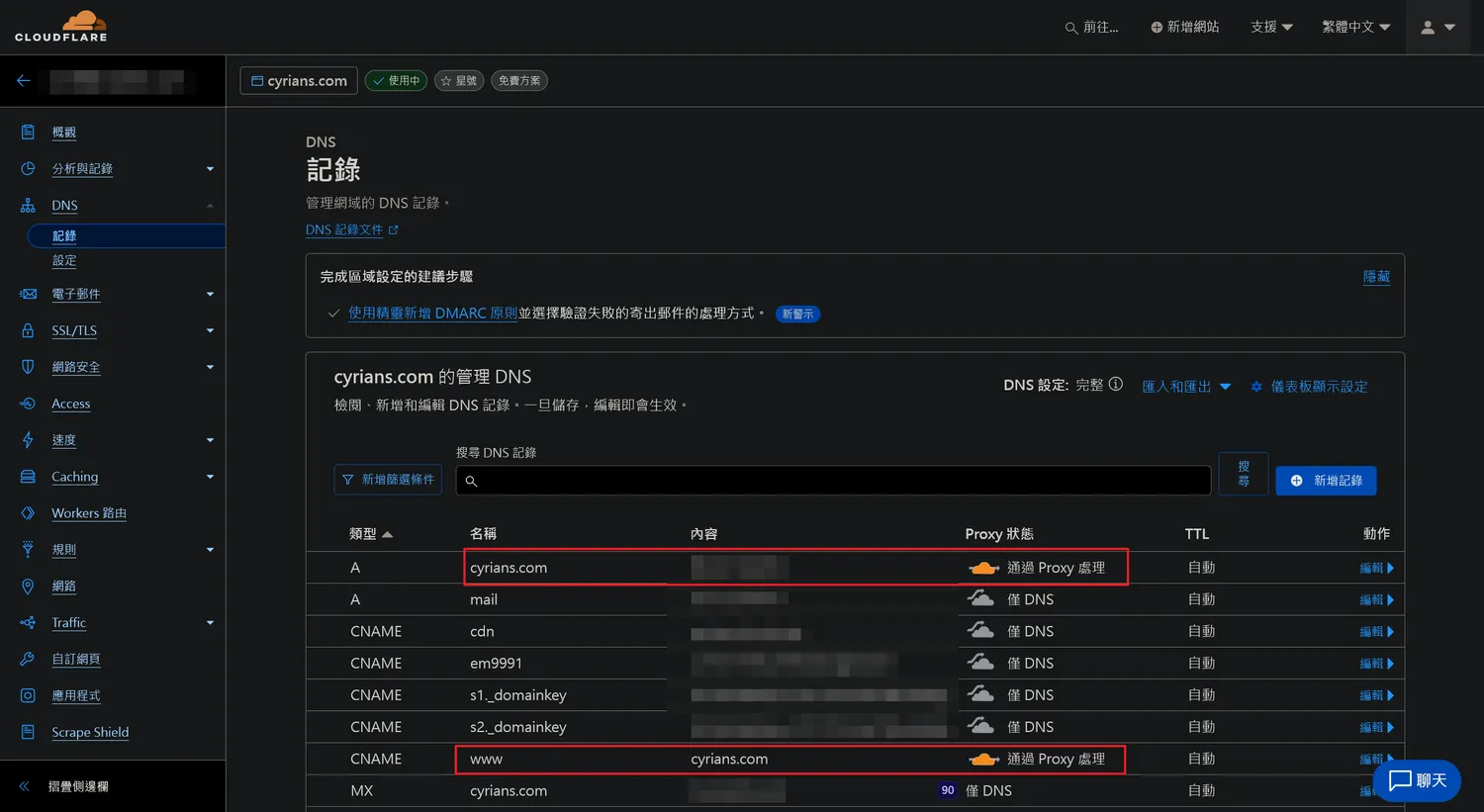
Task: Click the Cloudflare logo
Action: pos(61,27)
